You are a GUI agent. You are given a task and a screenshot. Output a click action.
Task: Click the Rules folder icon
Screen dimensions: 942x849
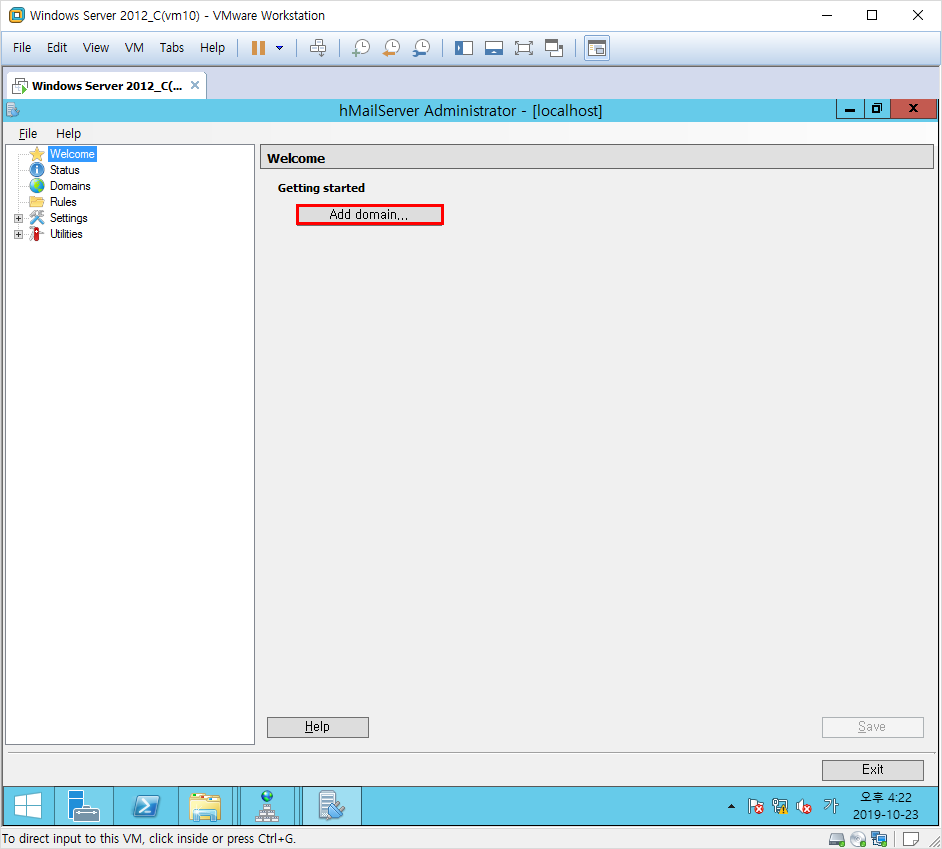37,202
